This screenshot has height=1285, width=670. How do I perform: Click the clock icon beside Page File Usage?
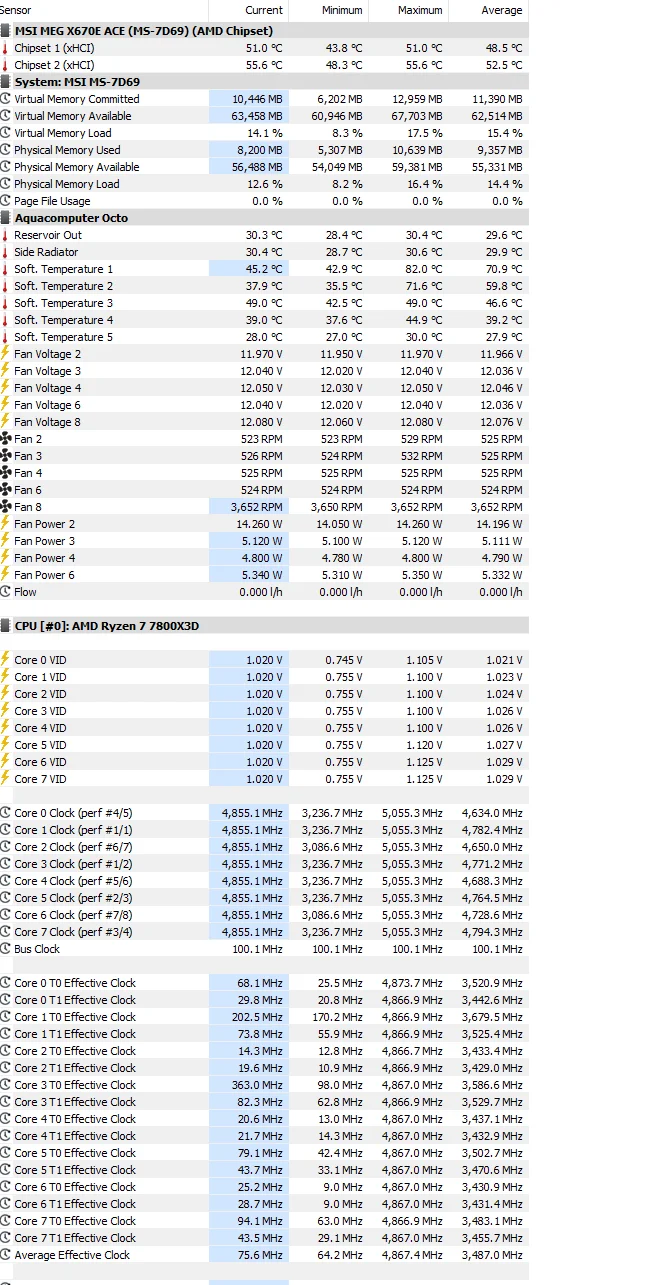[5, 201]
